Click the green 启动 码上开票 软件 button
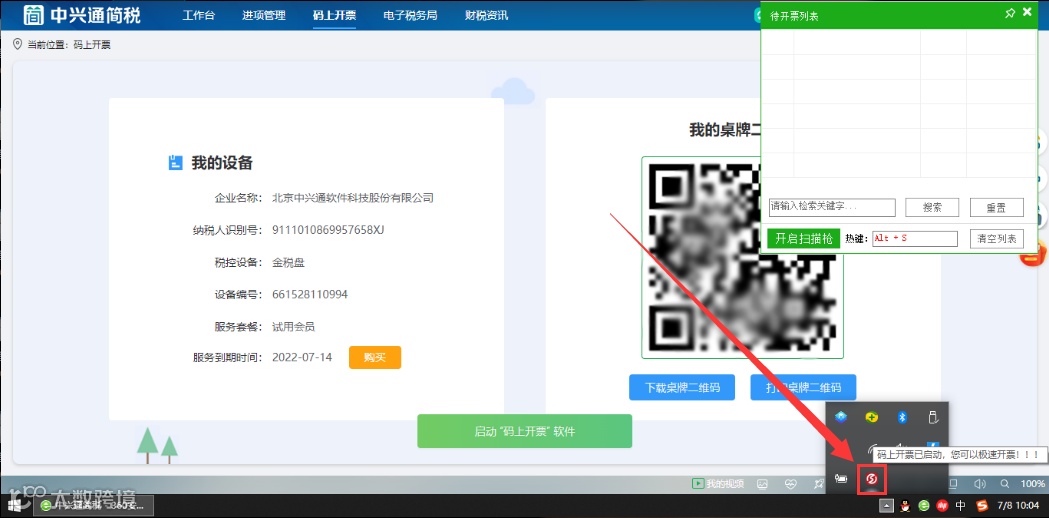The image size is (1049, 518). tap(524, 431)
